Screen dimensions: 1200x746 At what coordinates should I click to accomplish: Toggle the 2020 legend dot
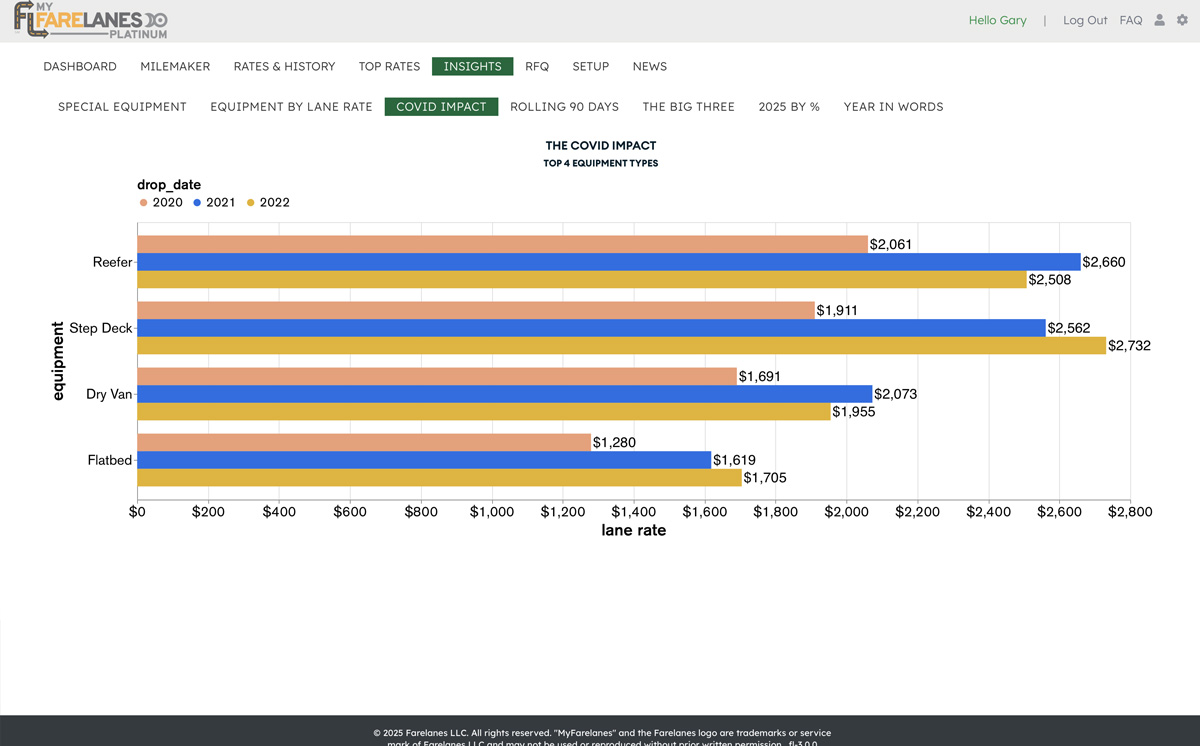point(143,203)
